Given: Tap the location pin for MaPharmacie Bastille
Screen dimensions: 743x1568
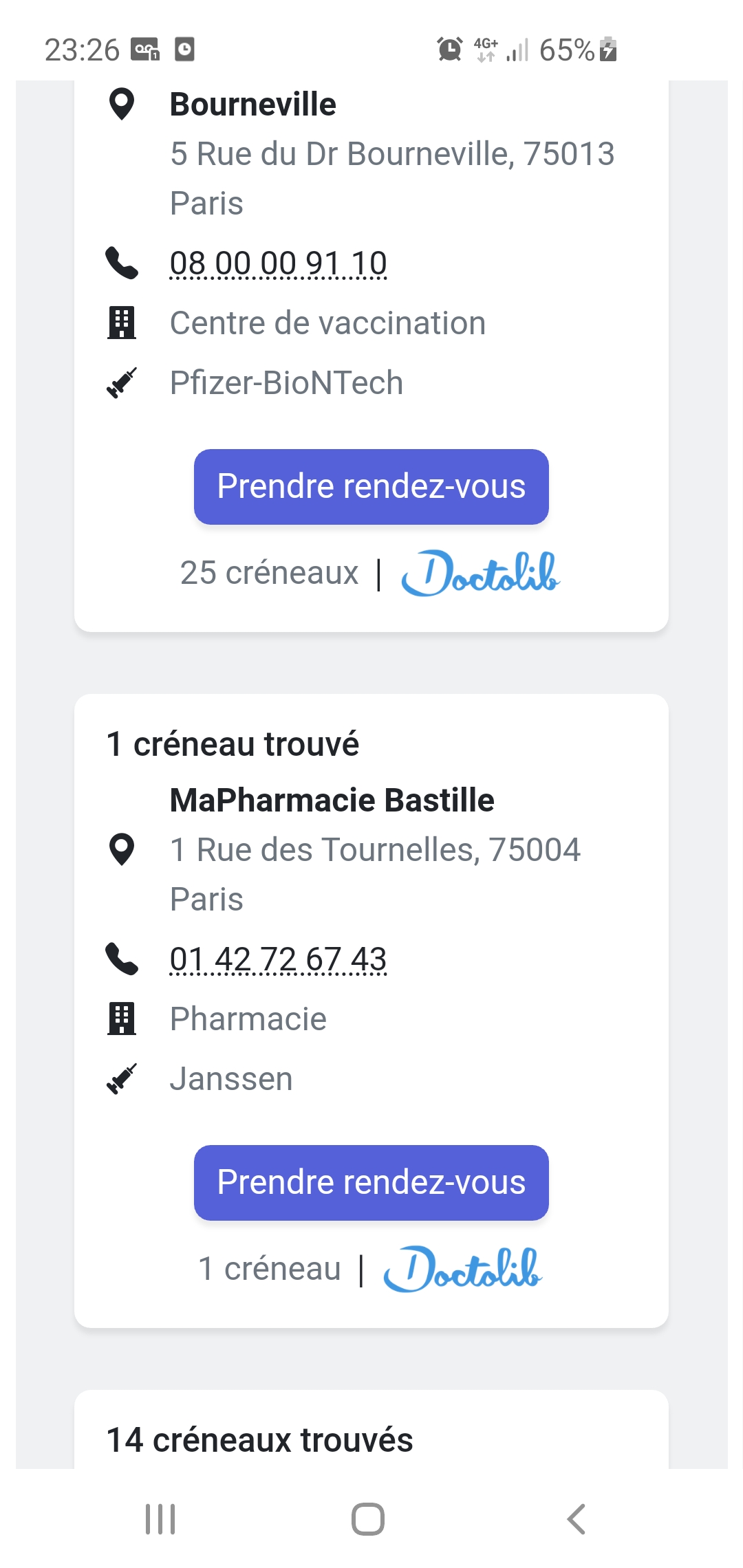Looking at the screenshot, I should 122,849.
